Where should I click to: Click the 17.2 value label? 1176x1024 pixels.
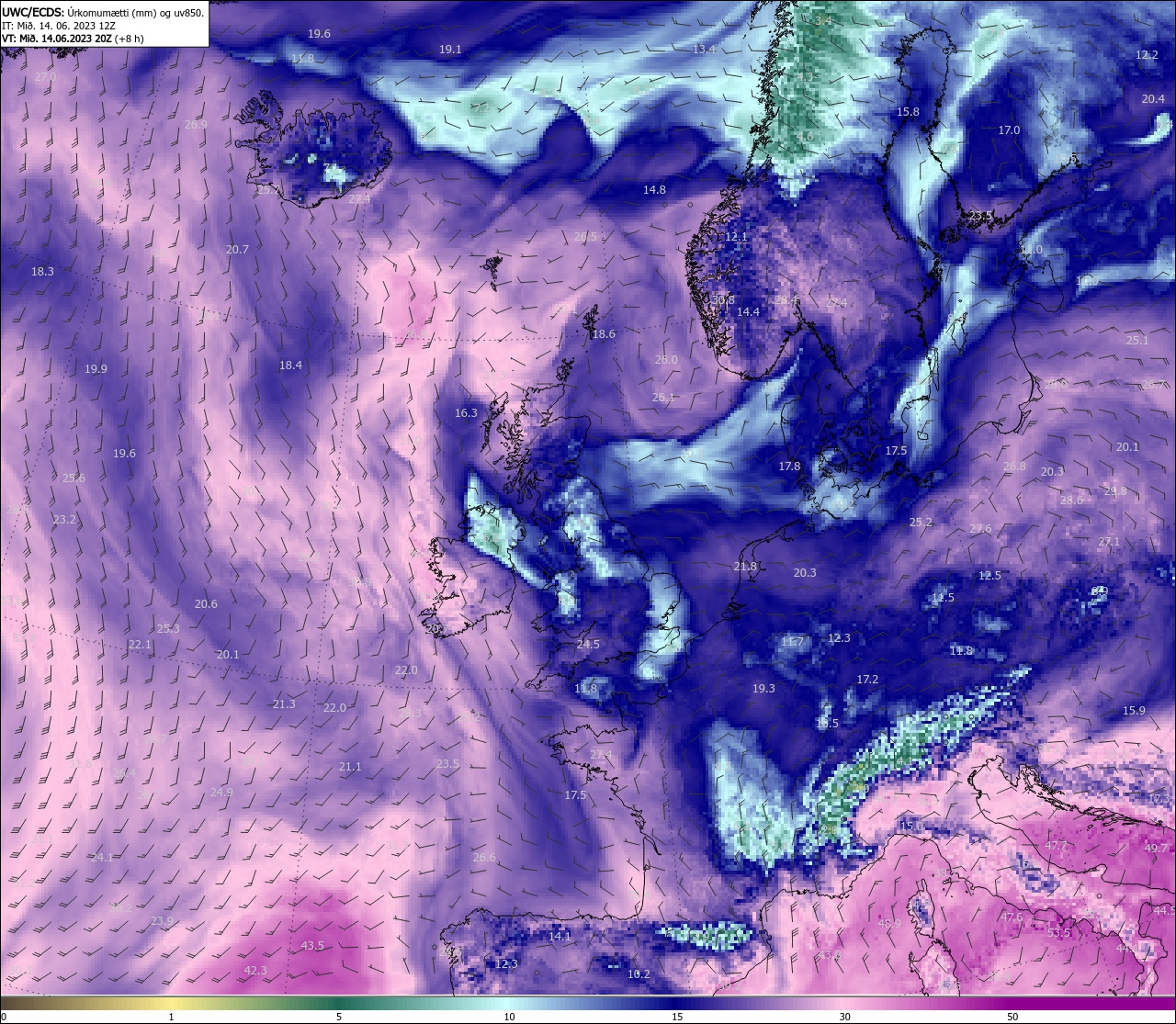click(x=867, y=680)
